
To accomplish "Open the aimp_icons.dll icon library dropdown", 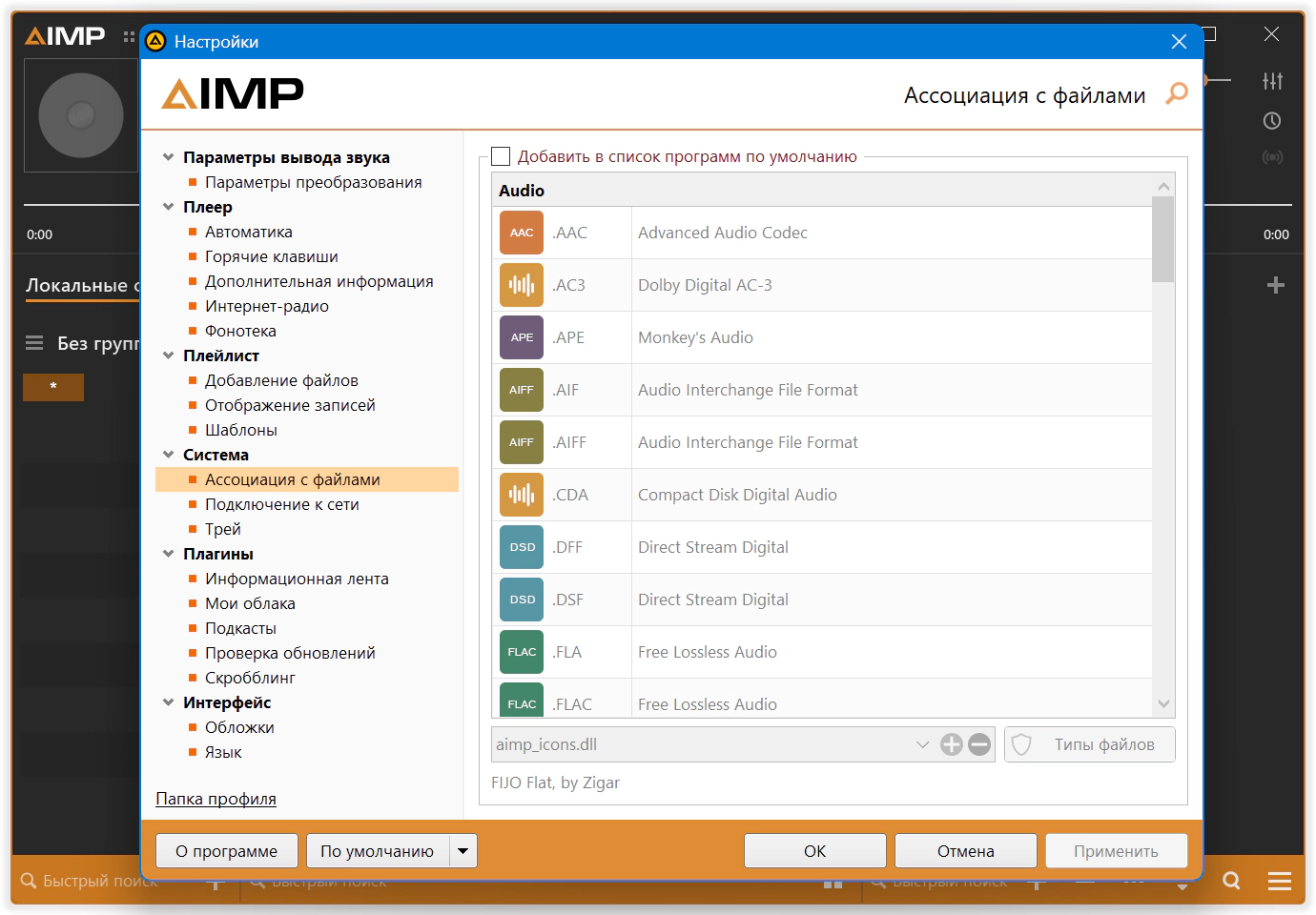I will (922, 744).
